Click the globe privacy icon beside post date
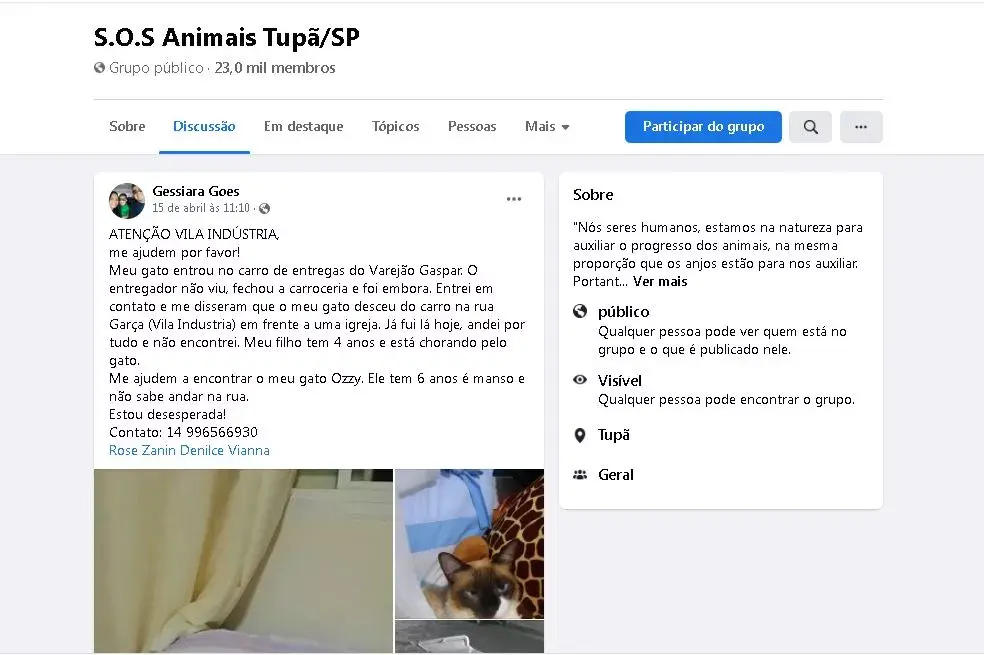Screen dimensions: 984x655 click(x=265, y=208)
